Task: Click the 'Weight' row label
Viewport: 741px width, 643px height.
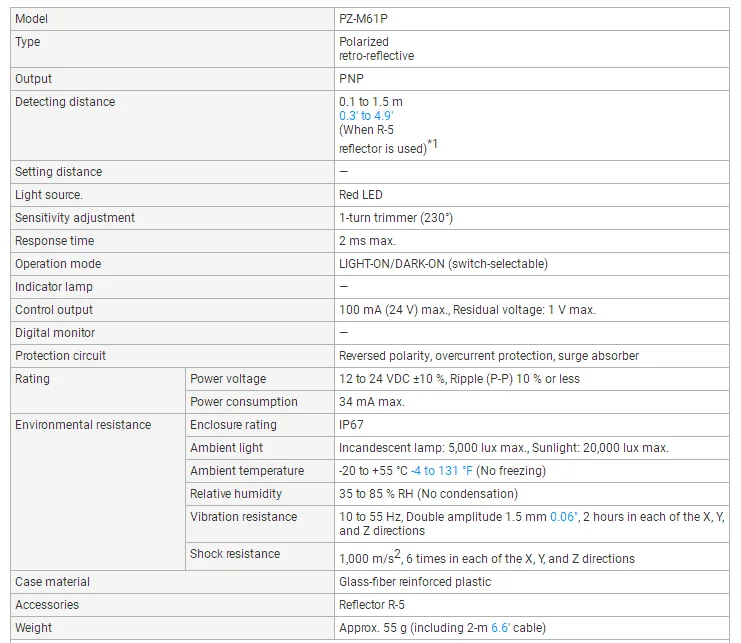Action: coord(33,628)
